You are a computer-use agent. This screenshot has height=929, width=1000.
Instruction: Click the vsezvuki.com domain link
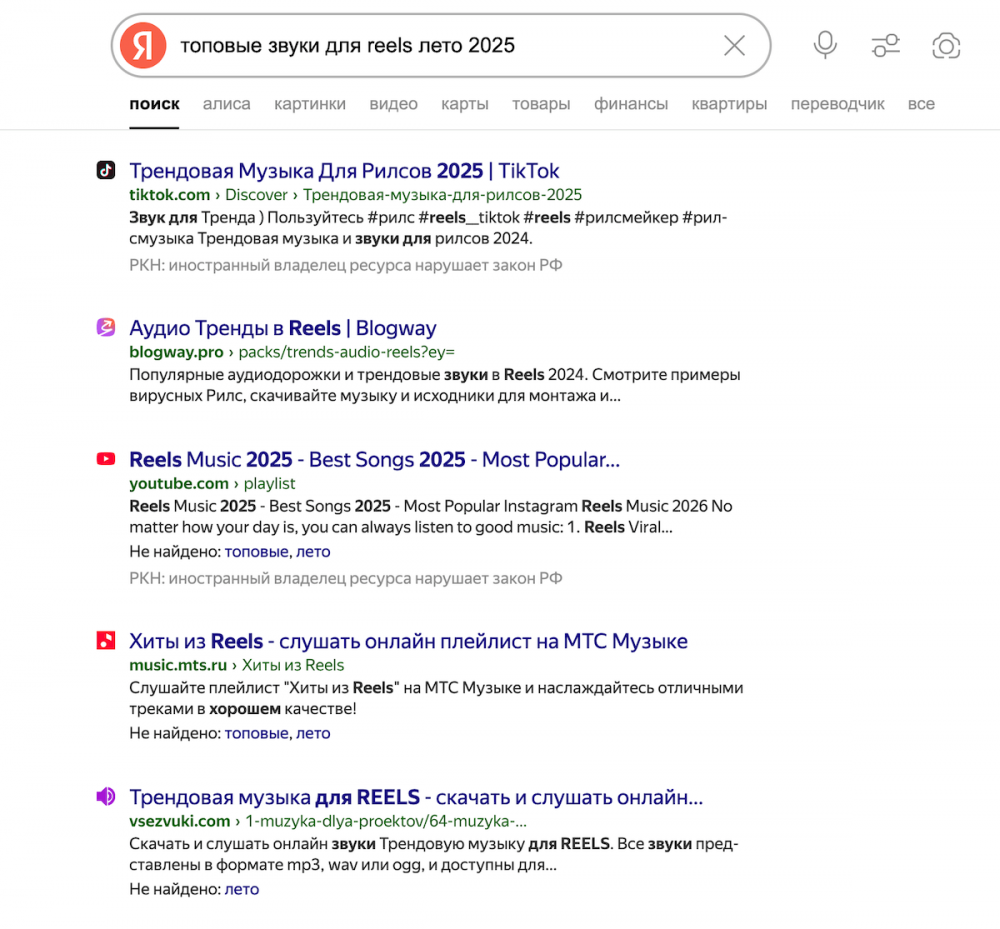click(x=180, y=821)
